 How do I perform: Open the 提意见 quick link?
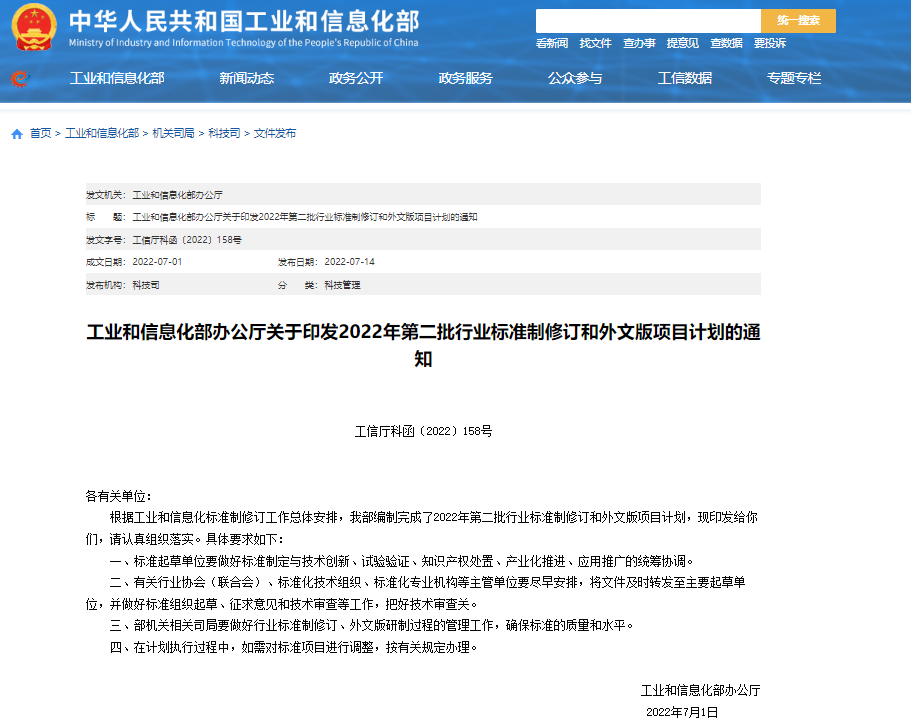(682, 44)
